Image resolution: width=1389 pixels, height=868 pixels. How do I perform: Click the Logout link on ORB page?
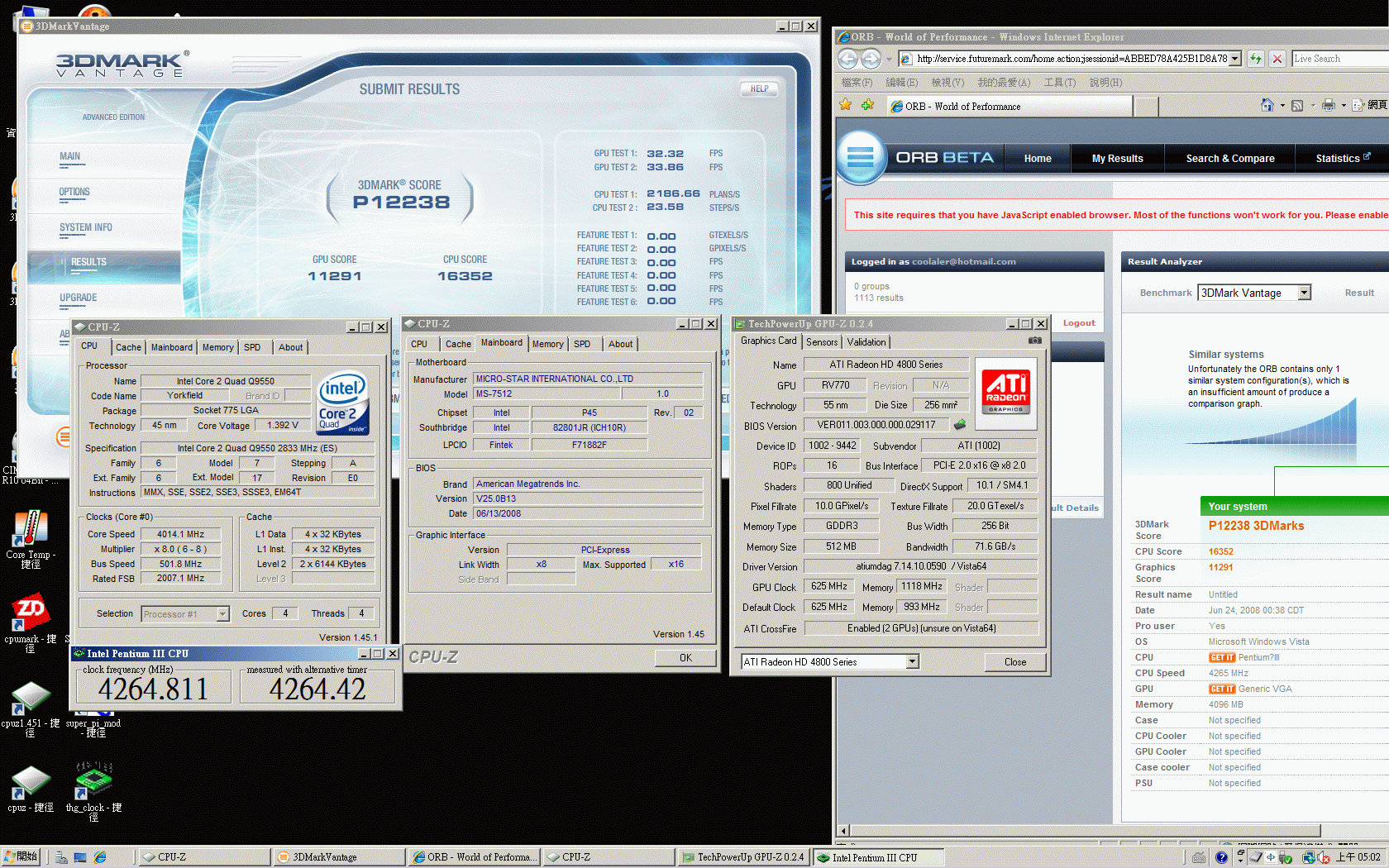(1079, 323)
